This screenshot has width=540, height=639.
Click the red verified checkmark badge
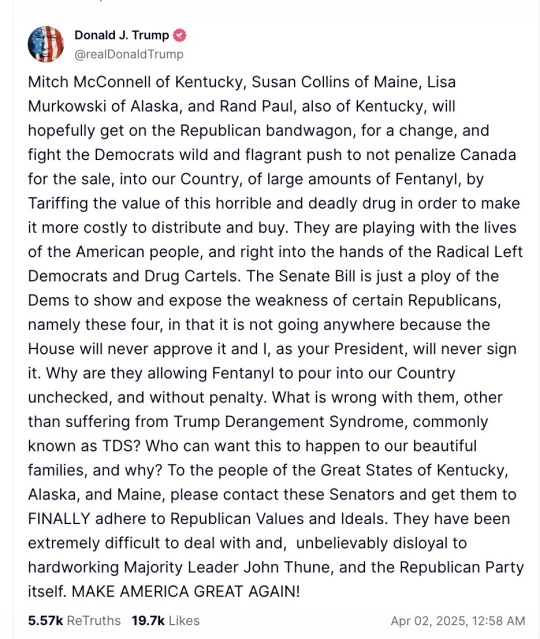click(x=179, y=35)
